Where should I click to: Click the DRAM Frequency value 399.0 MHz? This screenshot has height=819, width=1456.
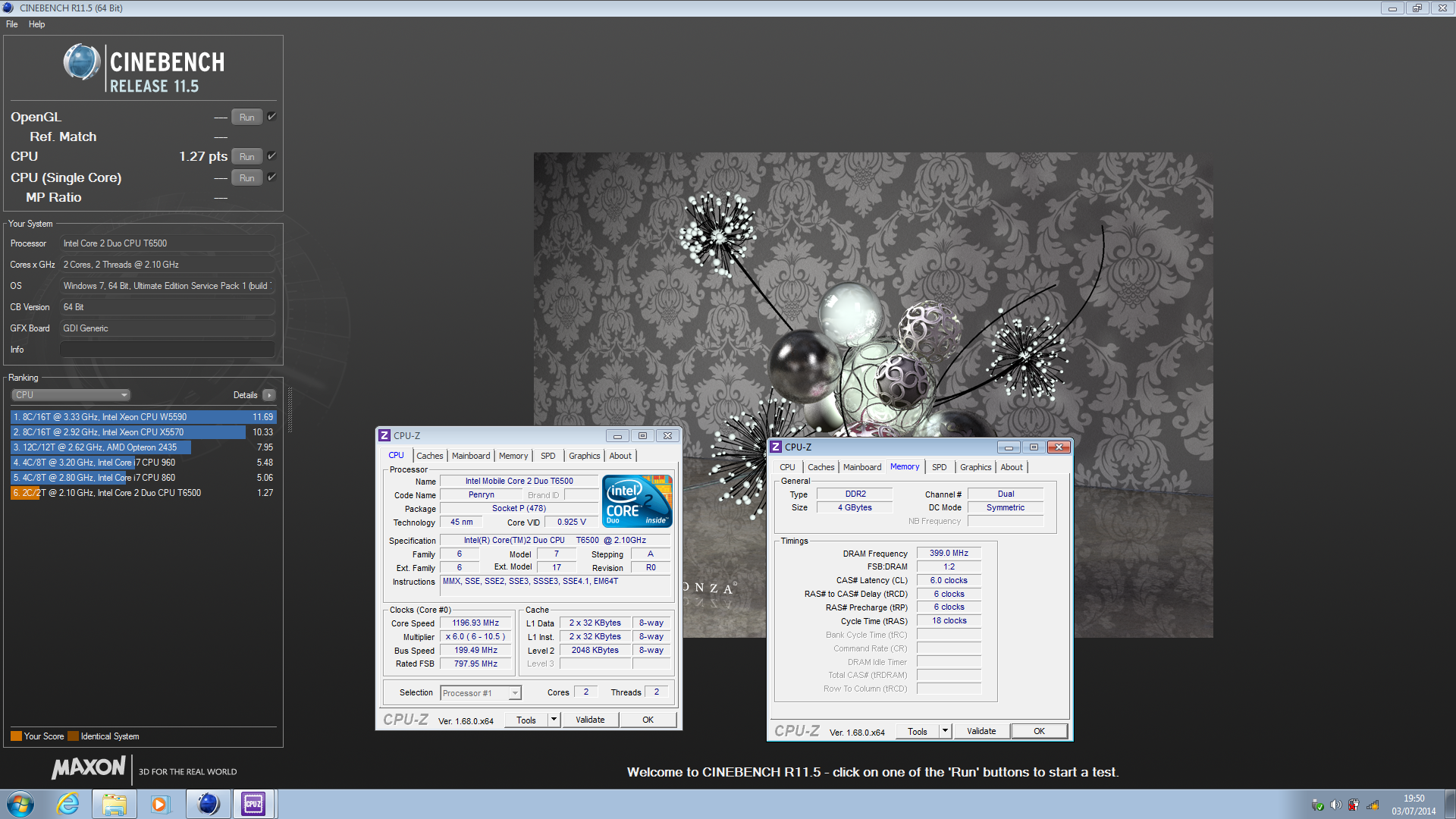pos(949,554)
